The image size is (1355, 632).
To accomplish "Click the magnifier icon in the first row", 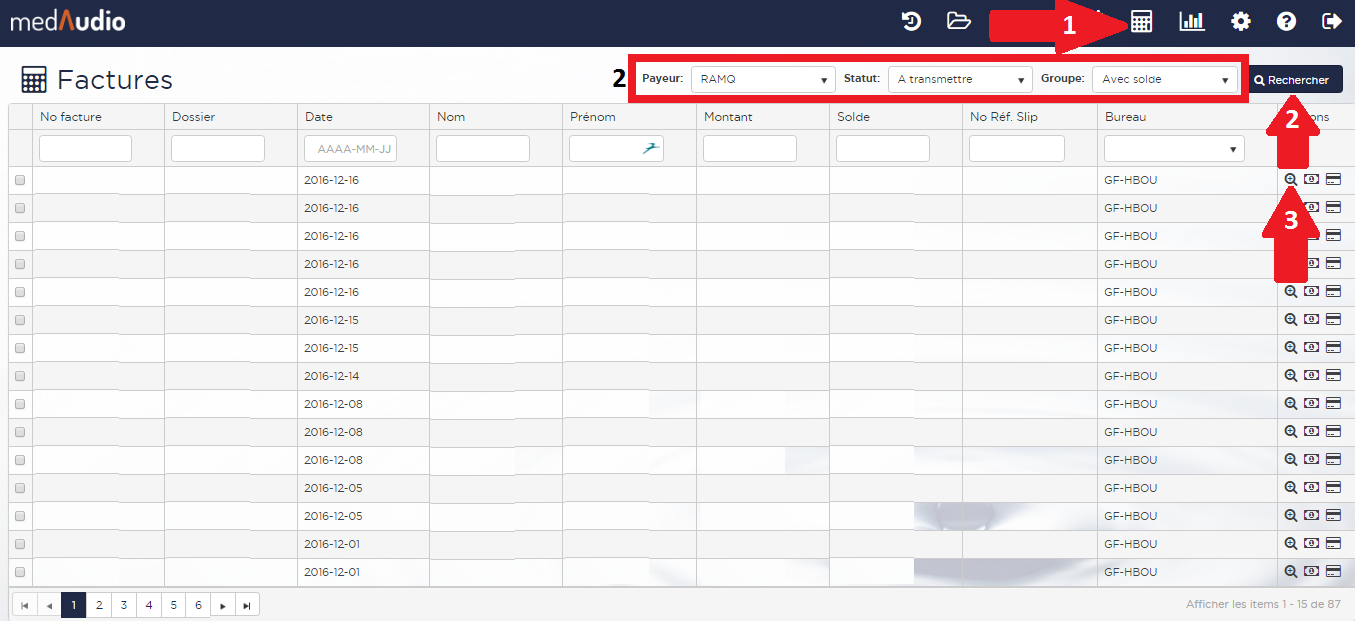I will tap(1290, 179).
